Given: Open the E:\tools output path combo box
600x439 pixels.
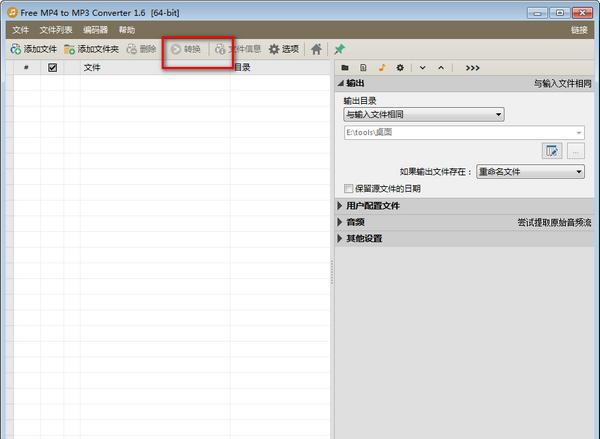Looking at the screenshot, I should click(464, 132).
